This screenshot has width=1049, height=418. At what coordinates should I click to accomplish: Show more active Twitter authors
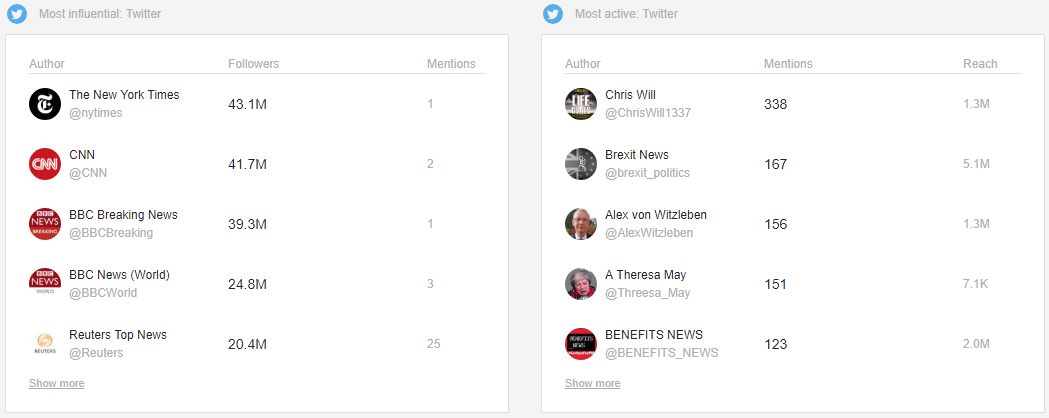pyautogui.click(x=593, y=383)
